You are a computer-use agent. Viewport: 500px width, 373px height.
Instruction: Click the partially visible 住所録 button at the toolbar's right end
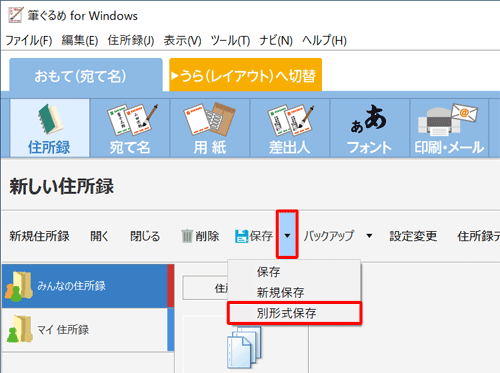click(x=478, y=236)
